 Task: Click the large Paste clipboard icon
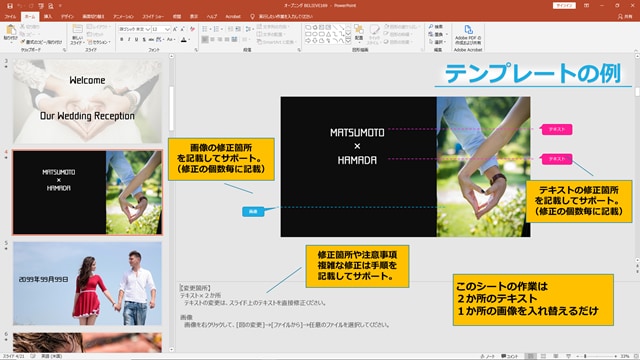coord(11,32)
